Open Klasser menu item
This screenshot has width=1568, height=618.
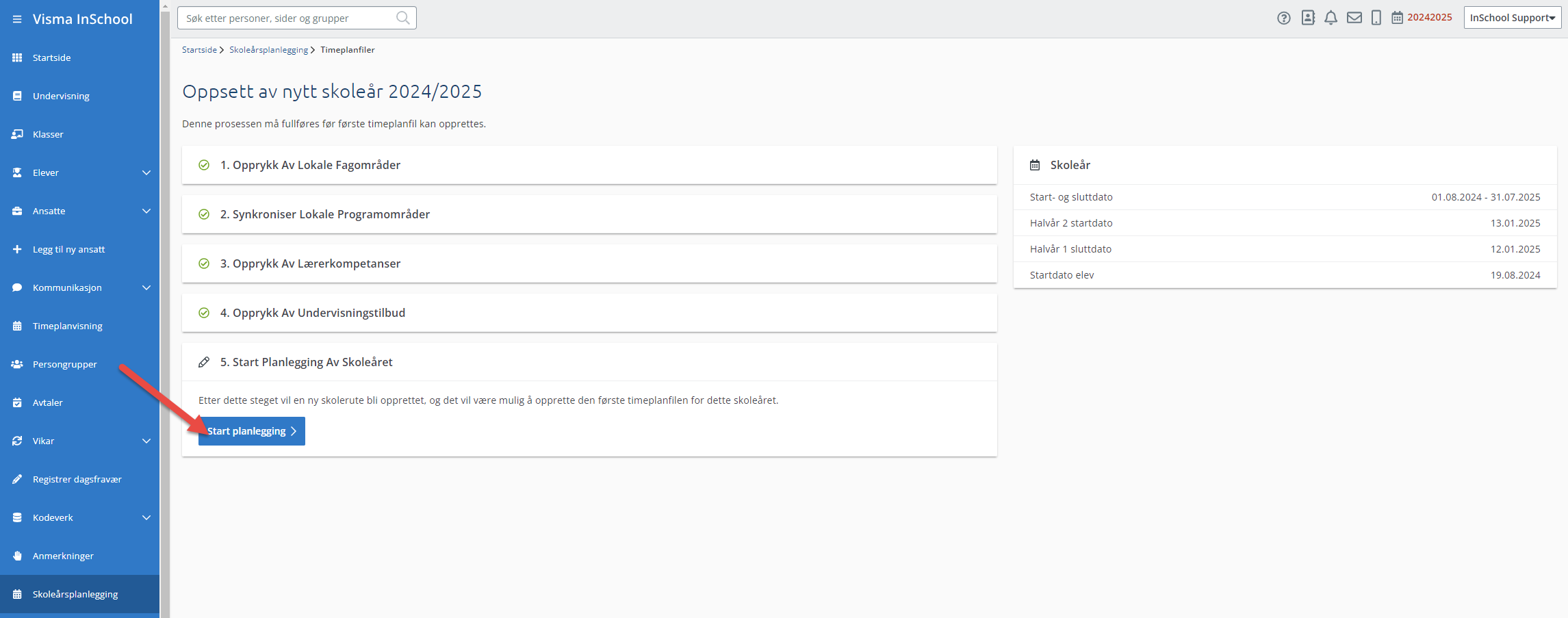coord(79,134)
